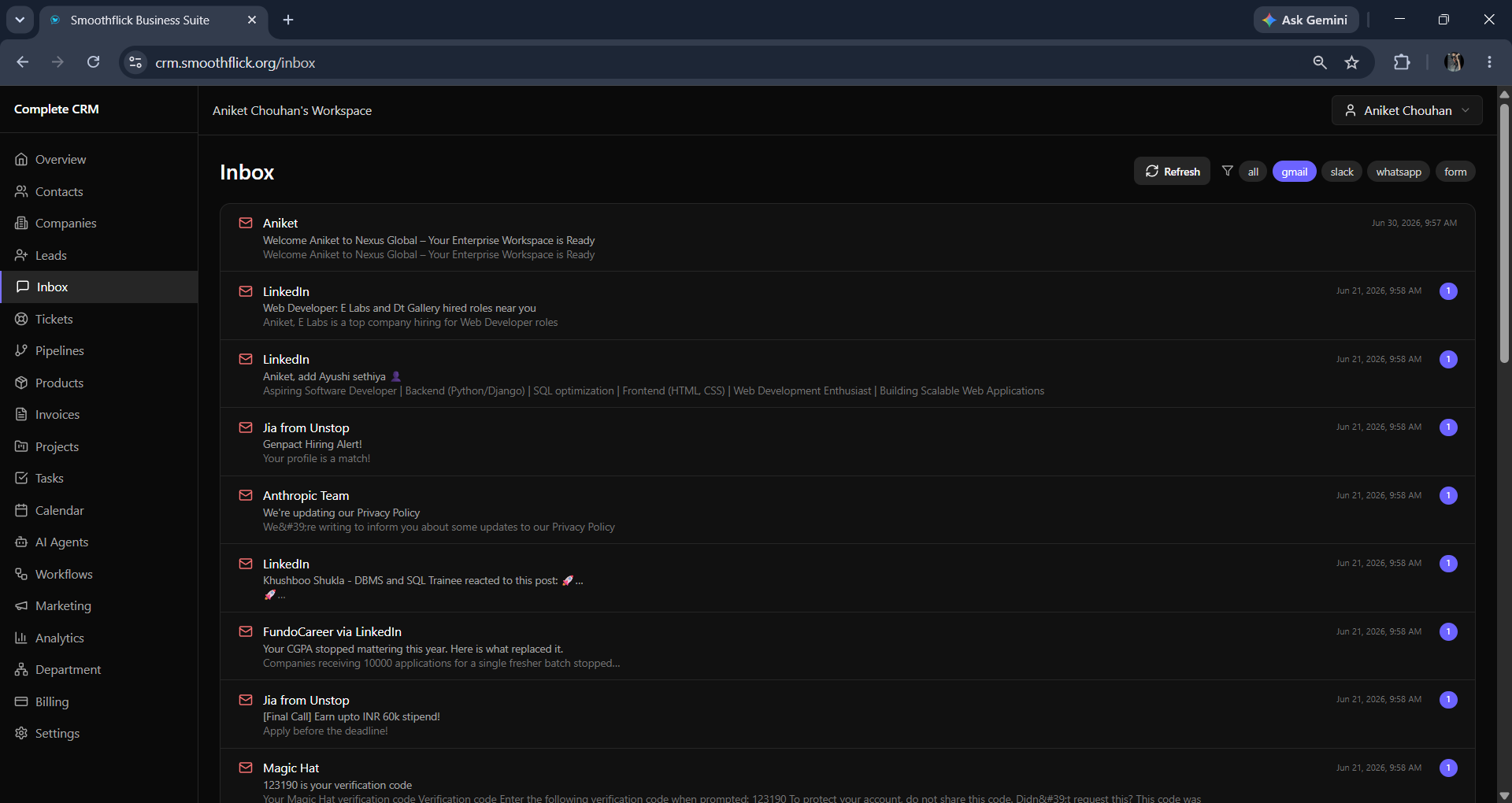Open the Khushboo Shukla reaction email

[847, 578]
